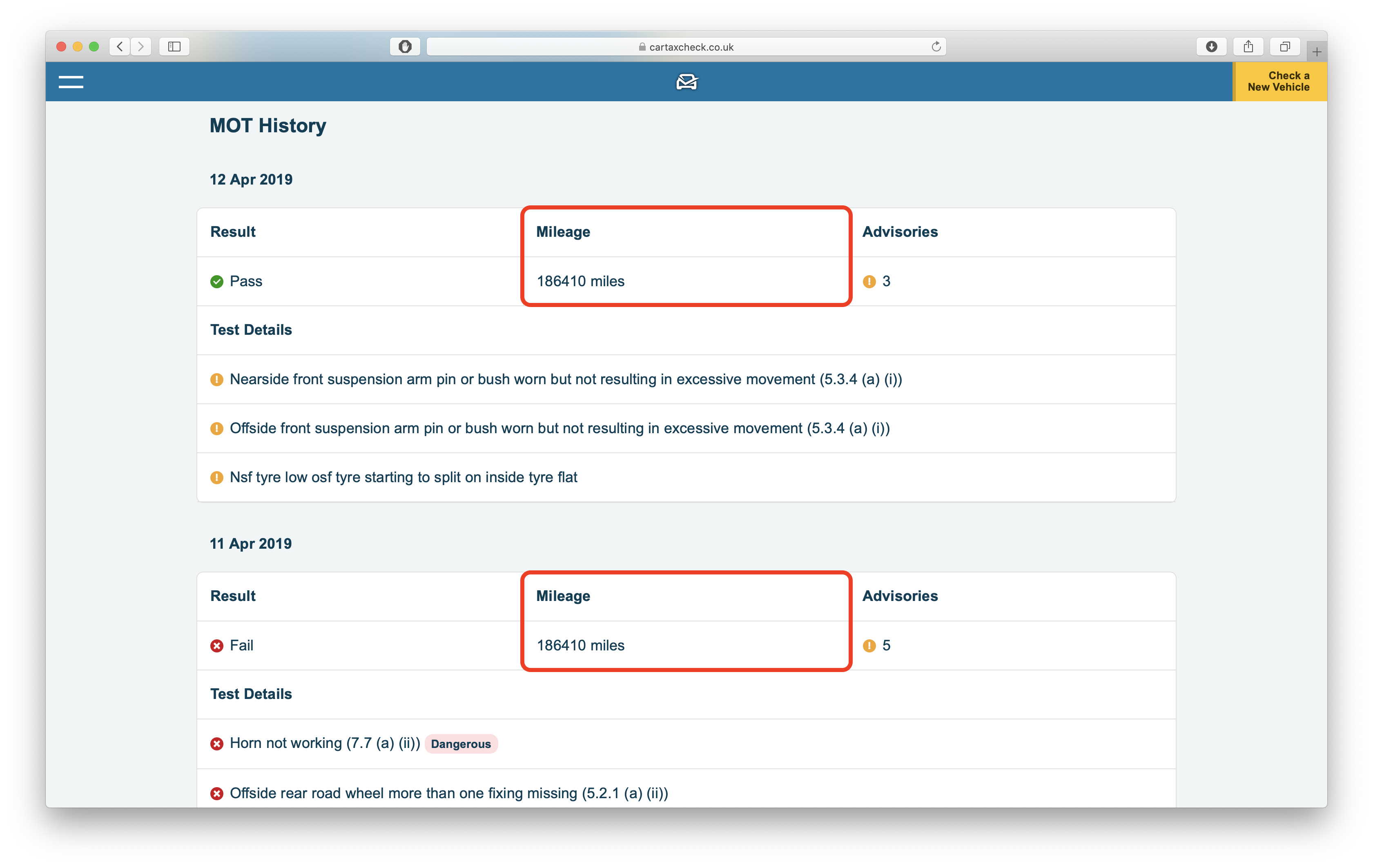Click the advisory warning icon next to 5
The width and height of the screenshot is (1373, 868).
pos(869,646)
